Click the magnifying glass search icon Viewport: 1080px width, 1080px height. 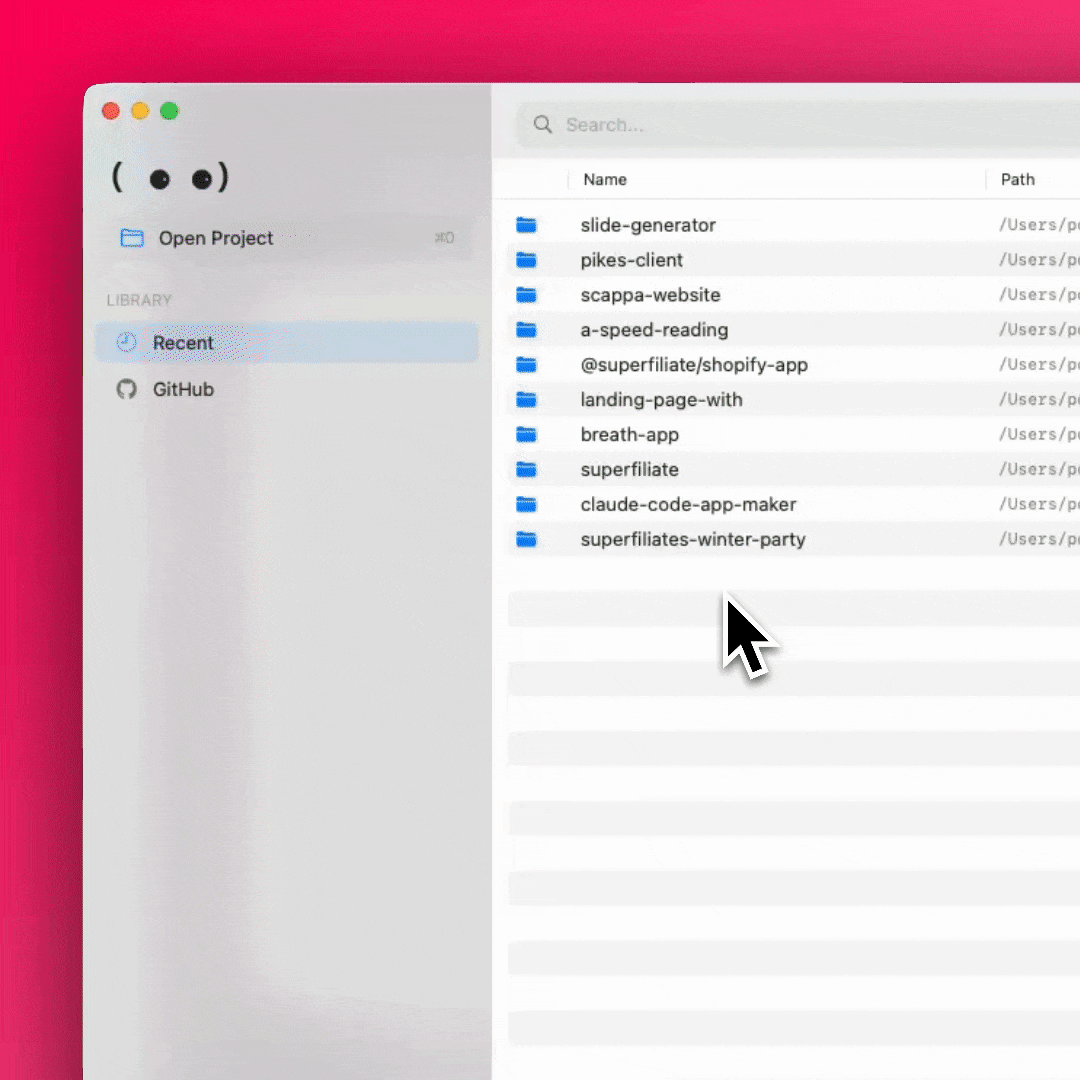[x=543, y=125]
